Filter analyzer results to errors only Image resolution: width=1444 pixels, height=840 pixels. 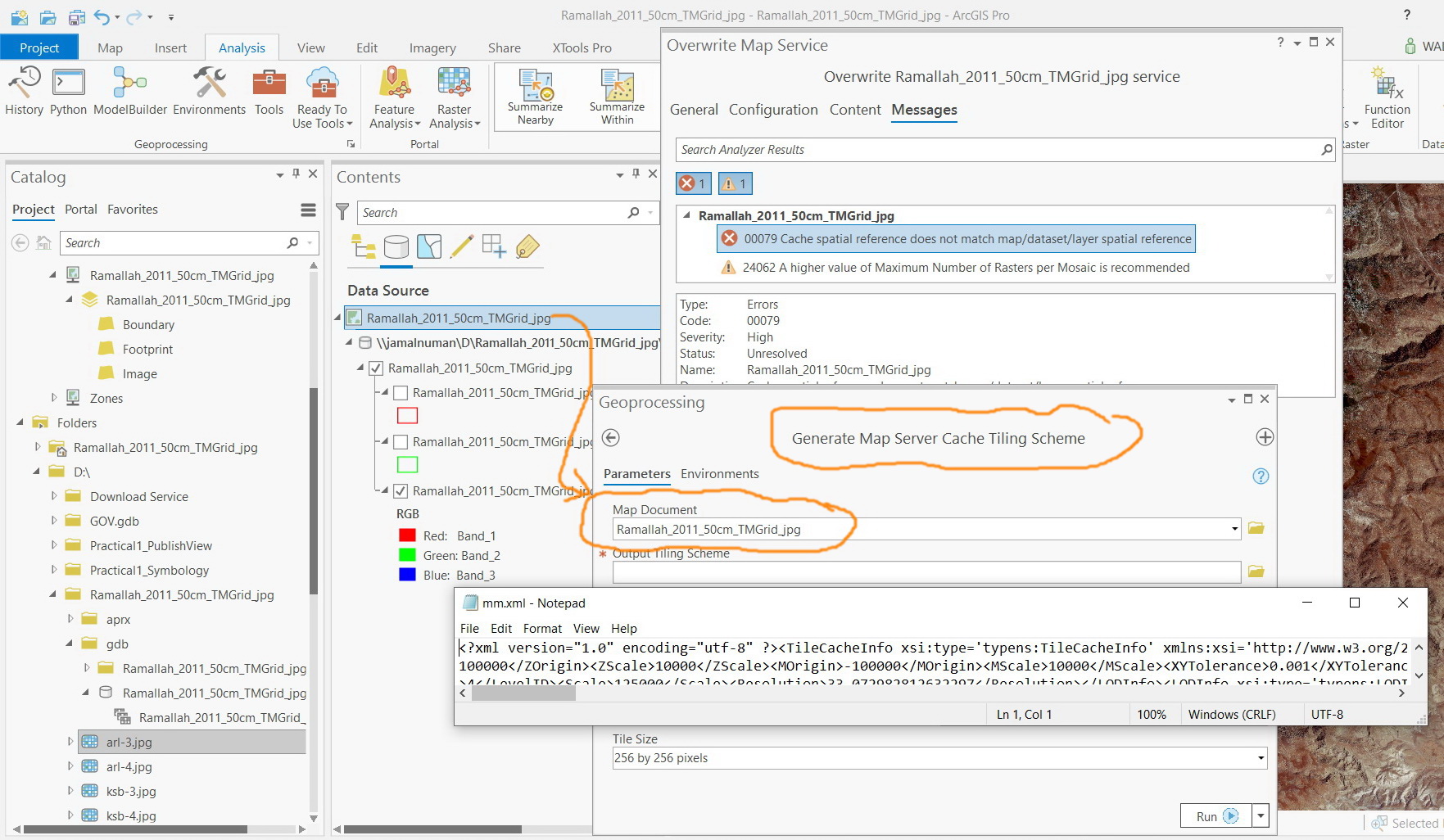pyautogui.click(x=693, y=183)
